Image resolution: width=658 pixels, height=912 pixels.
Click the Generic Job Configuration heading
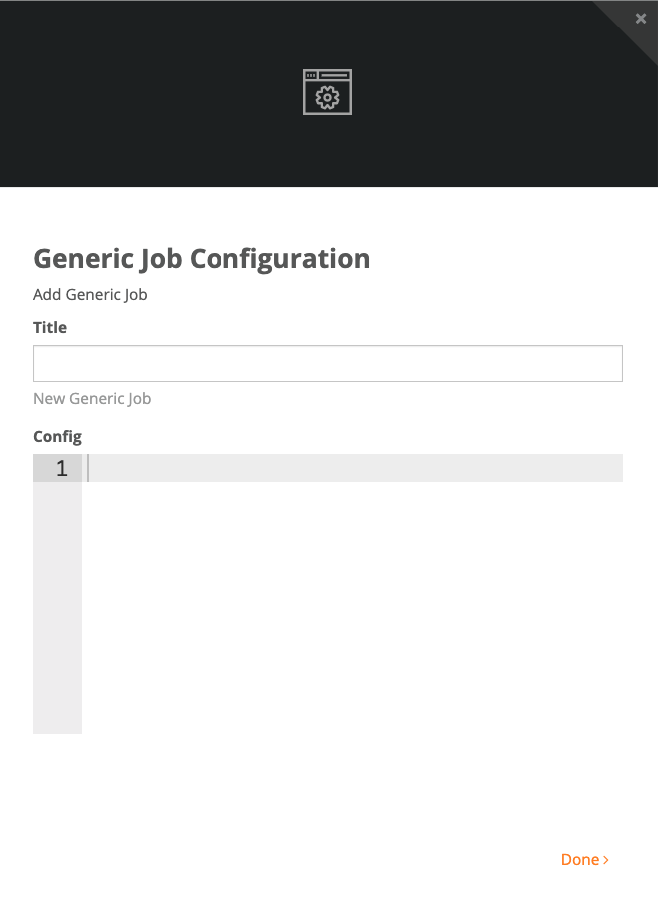(x=201, y=259)
